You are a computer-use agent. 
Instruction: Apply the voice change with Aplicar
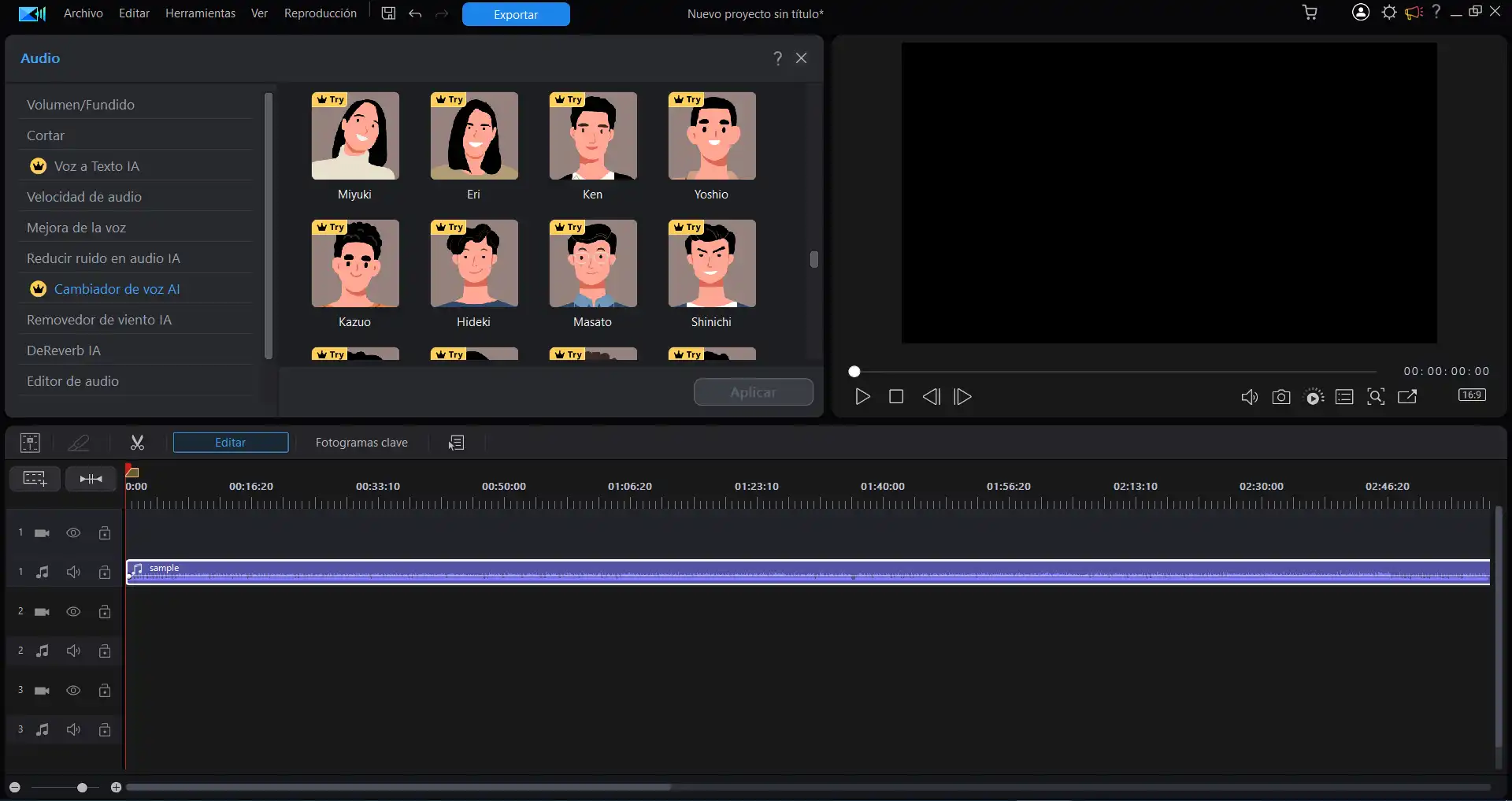pos(753,391)
